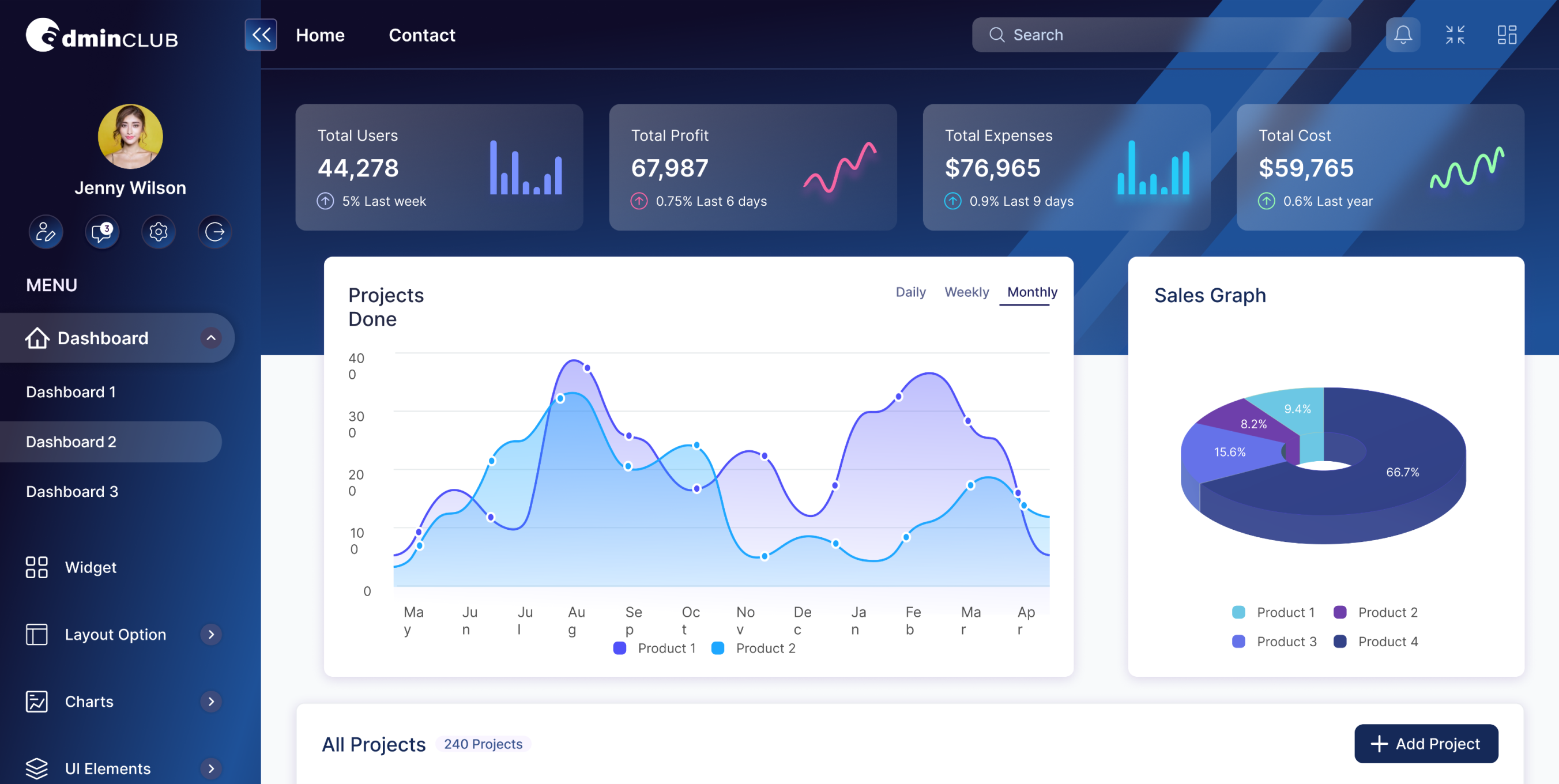Open settings gear icon under profile
The image size is (1559, 784).
coord(159,232)
